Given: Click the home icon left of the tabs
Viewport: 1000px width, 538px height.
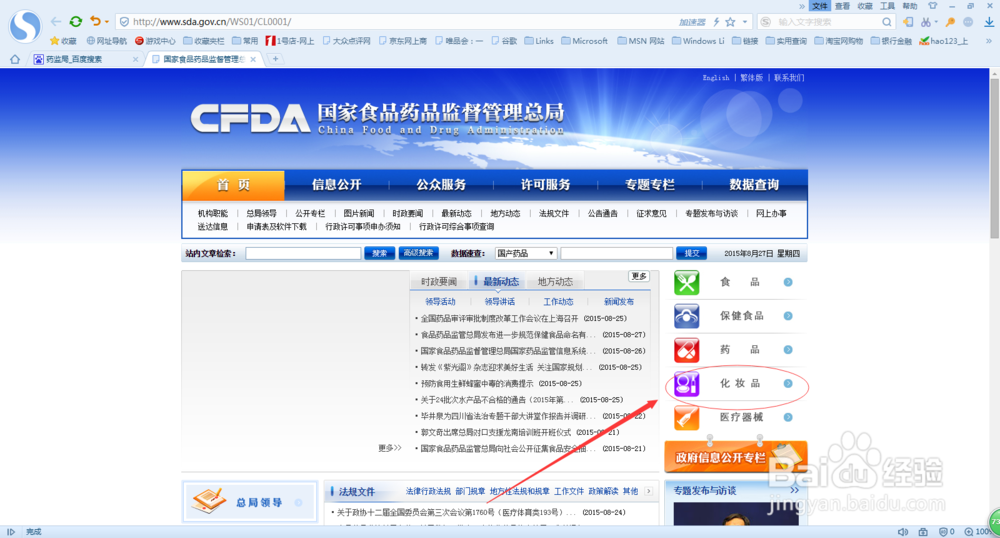Looking at the screenshot, I should pos(15,59).
